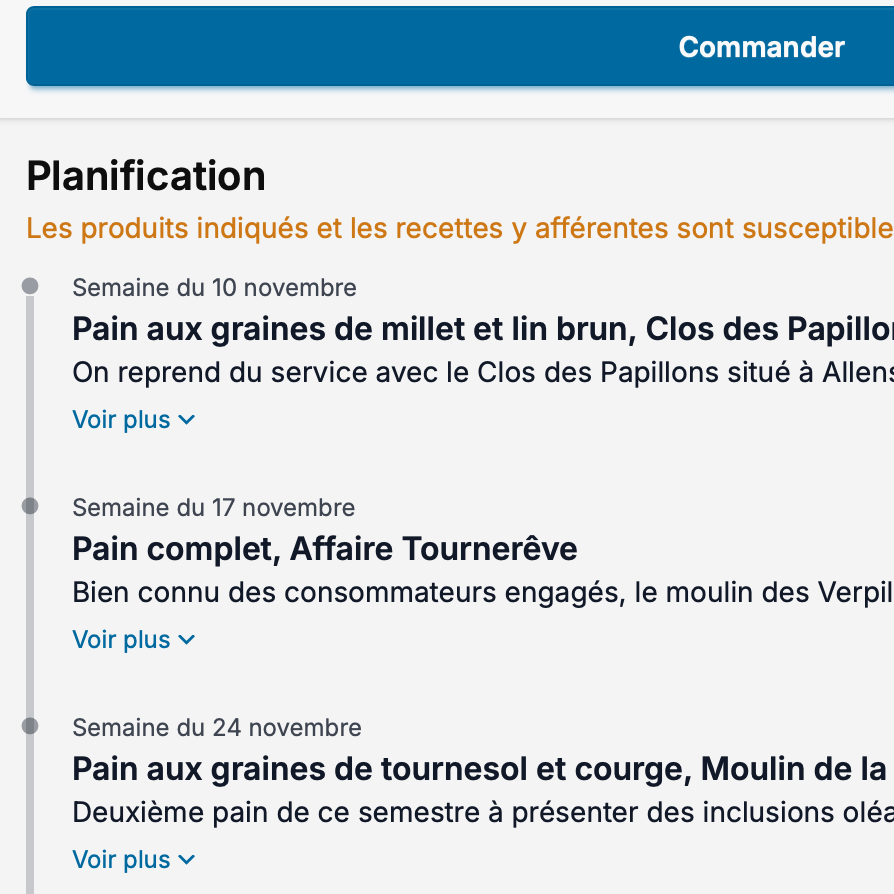The image size is (894, 894).
Task: Select the Semaine du 17 novembre label
Action: tap(213, 508)
